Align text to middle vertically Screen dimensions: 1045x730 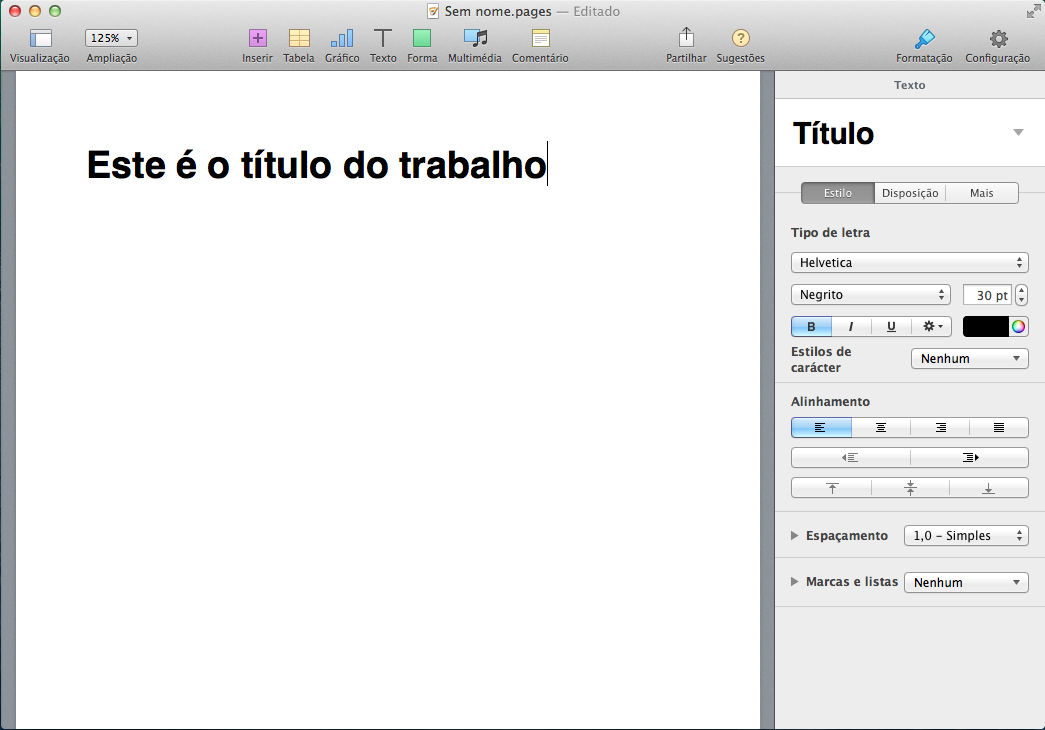click(910, 488)
